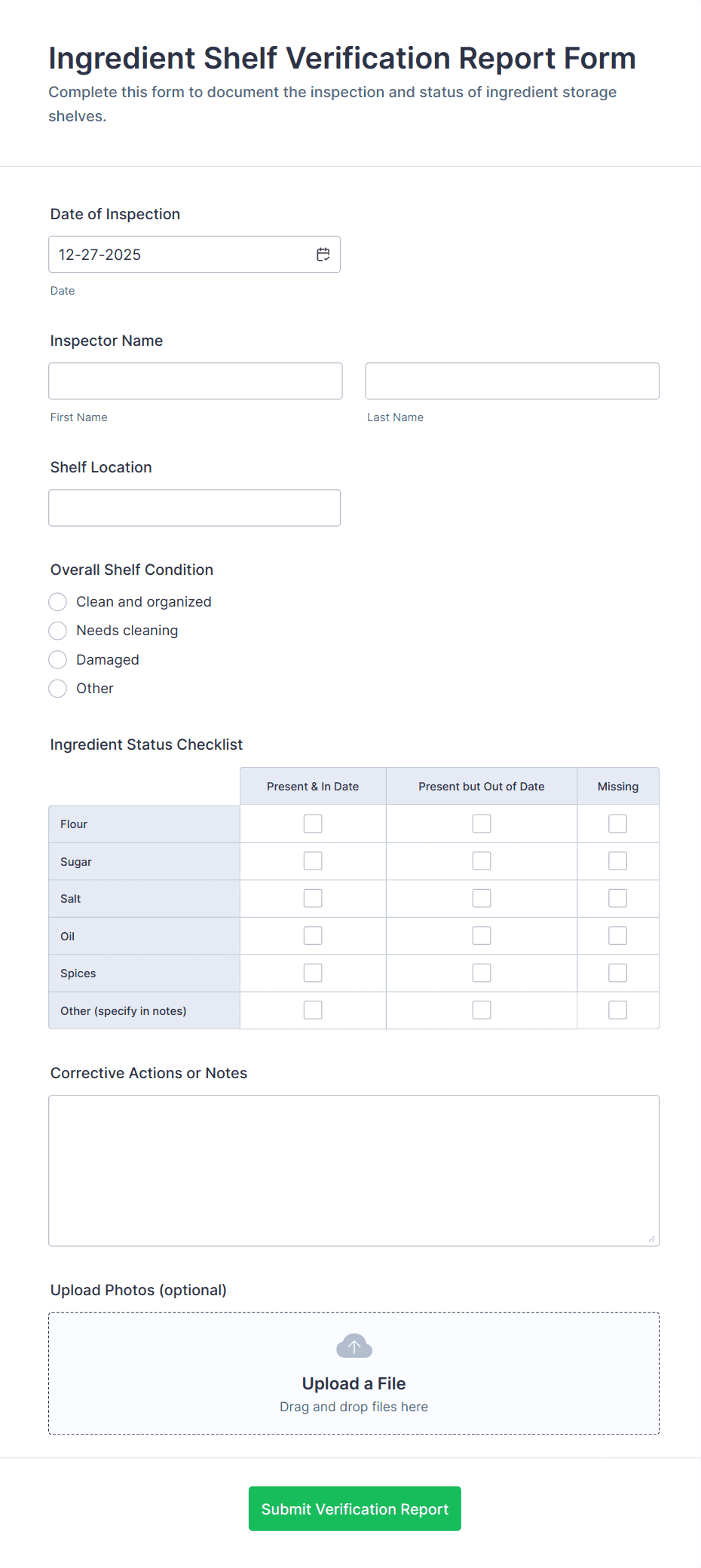Focus the Last Name text box
Image resolution: width=701 pixels, height=1568 pixels.
(x=513, y=381)
